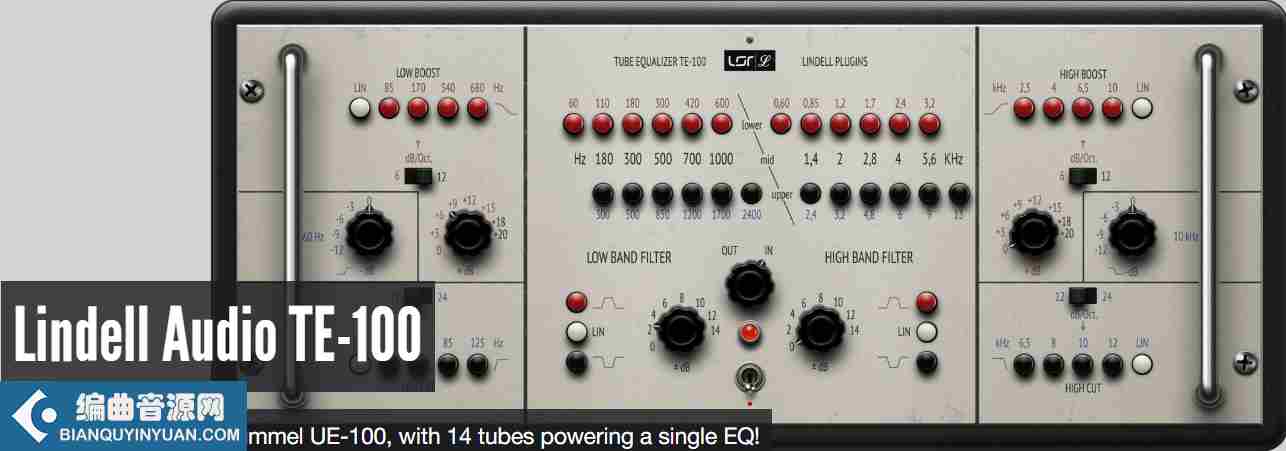Select lower-row red 1,2 kHz button
Viewport: 1286px width, 451px height.
[x=841, y=124]
